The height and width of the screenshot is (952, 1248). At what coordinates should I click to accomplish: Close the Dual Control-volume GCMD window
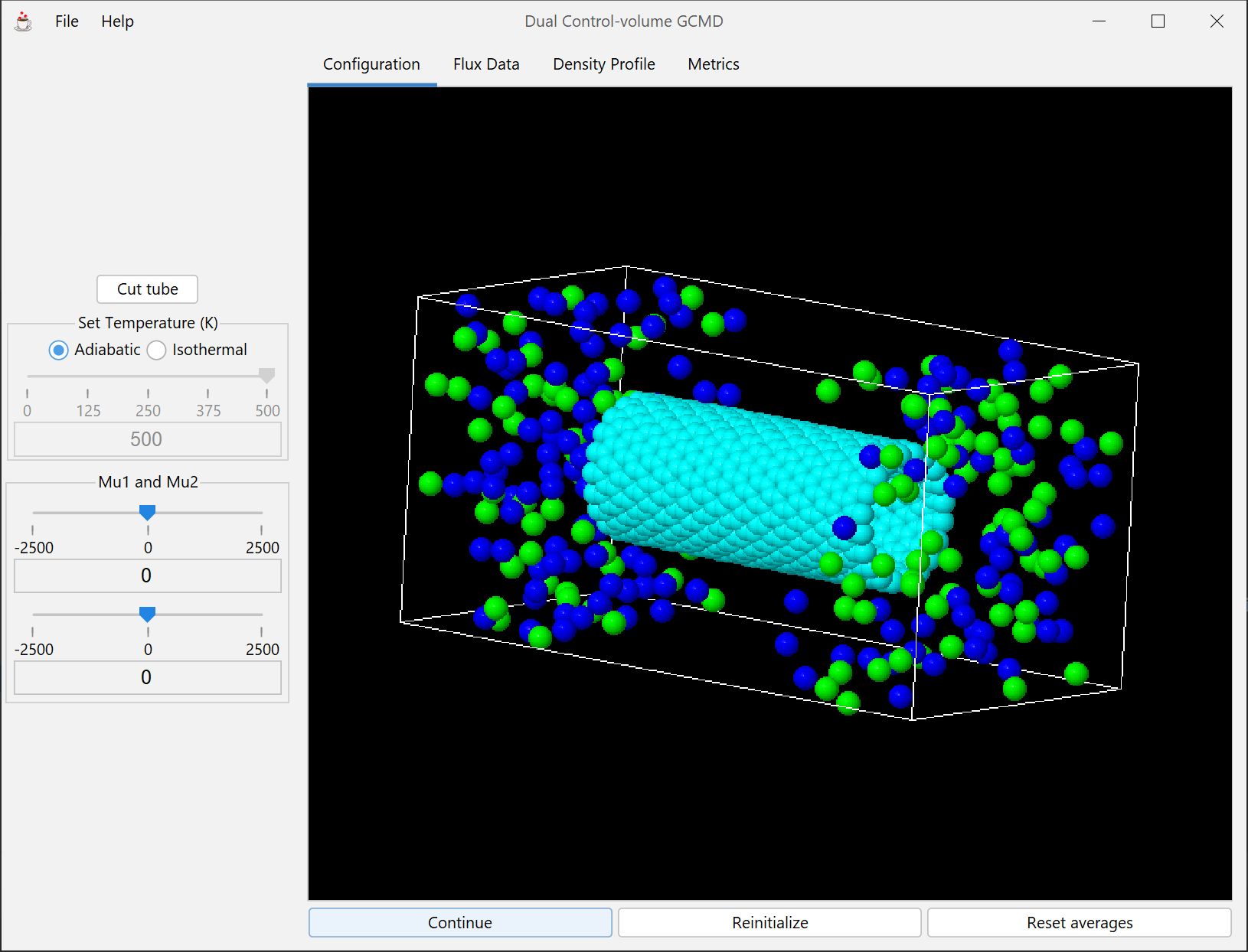1217,21
